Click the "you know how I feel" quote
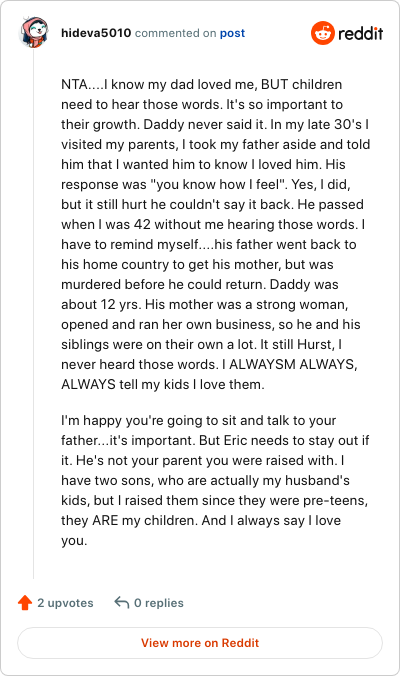Viewport: 400px width, 676px height. pos(218,185)
